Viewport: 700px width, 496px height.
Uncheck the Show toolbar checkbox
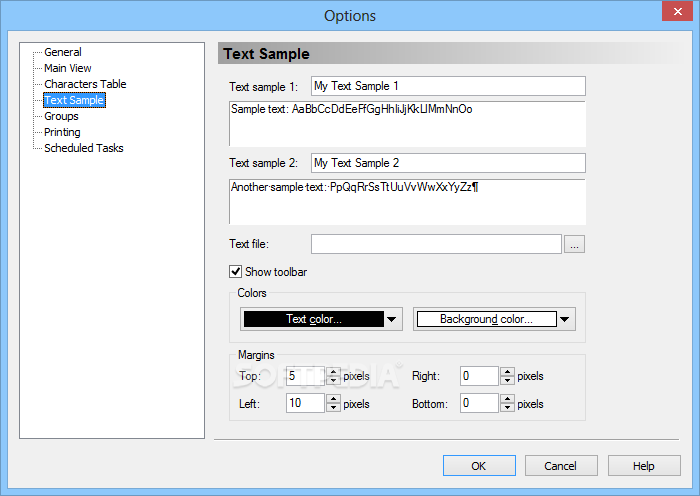pyautogui.click(x=235, y=271)
